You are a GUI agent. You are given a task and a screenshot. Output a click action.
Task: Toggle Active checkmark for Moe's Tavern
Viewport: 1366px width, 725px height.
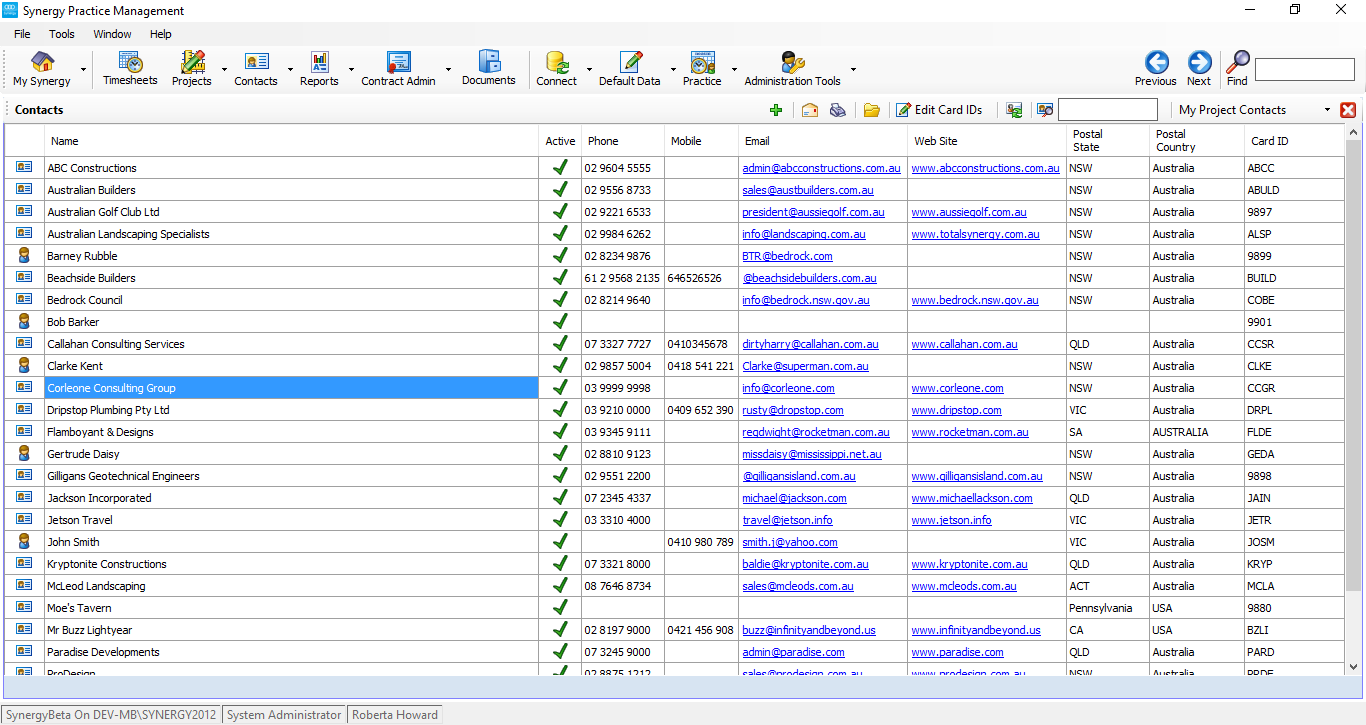coord(560,608)
